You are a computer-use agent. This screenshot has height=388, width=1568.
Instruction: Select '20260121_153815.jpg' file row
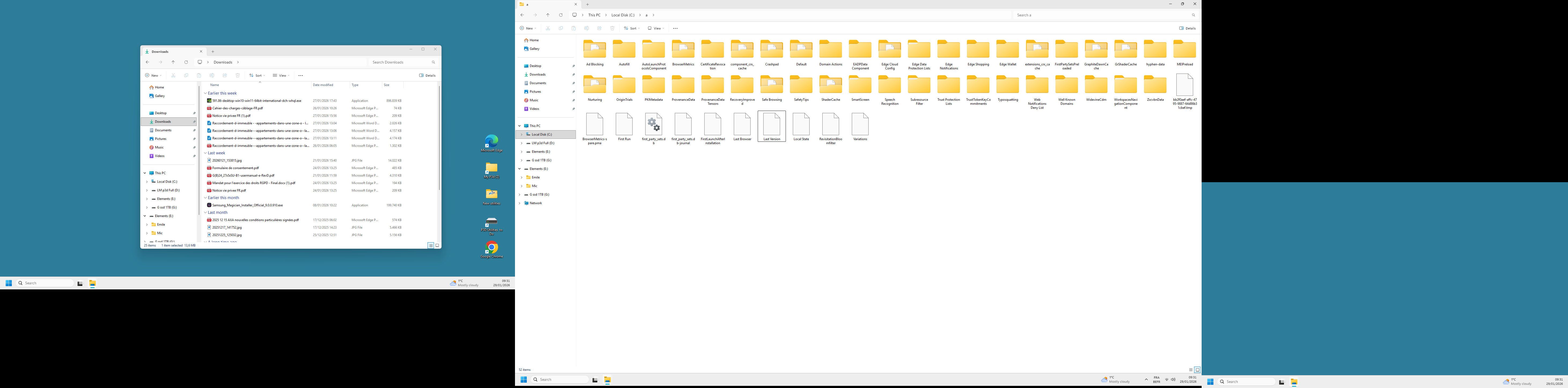point(304,161)
